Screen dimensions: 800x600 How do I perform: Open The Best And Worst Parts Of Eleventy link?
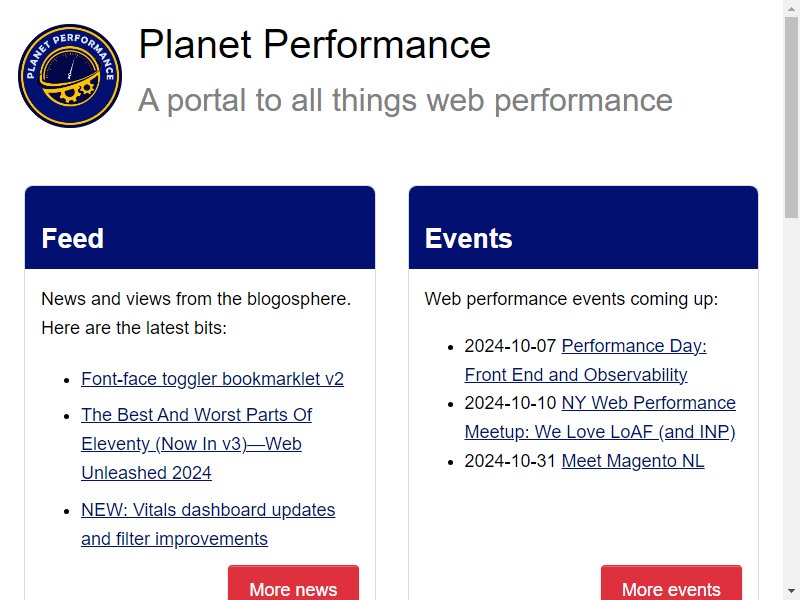coord(196,444)
